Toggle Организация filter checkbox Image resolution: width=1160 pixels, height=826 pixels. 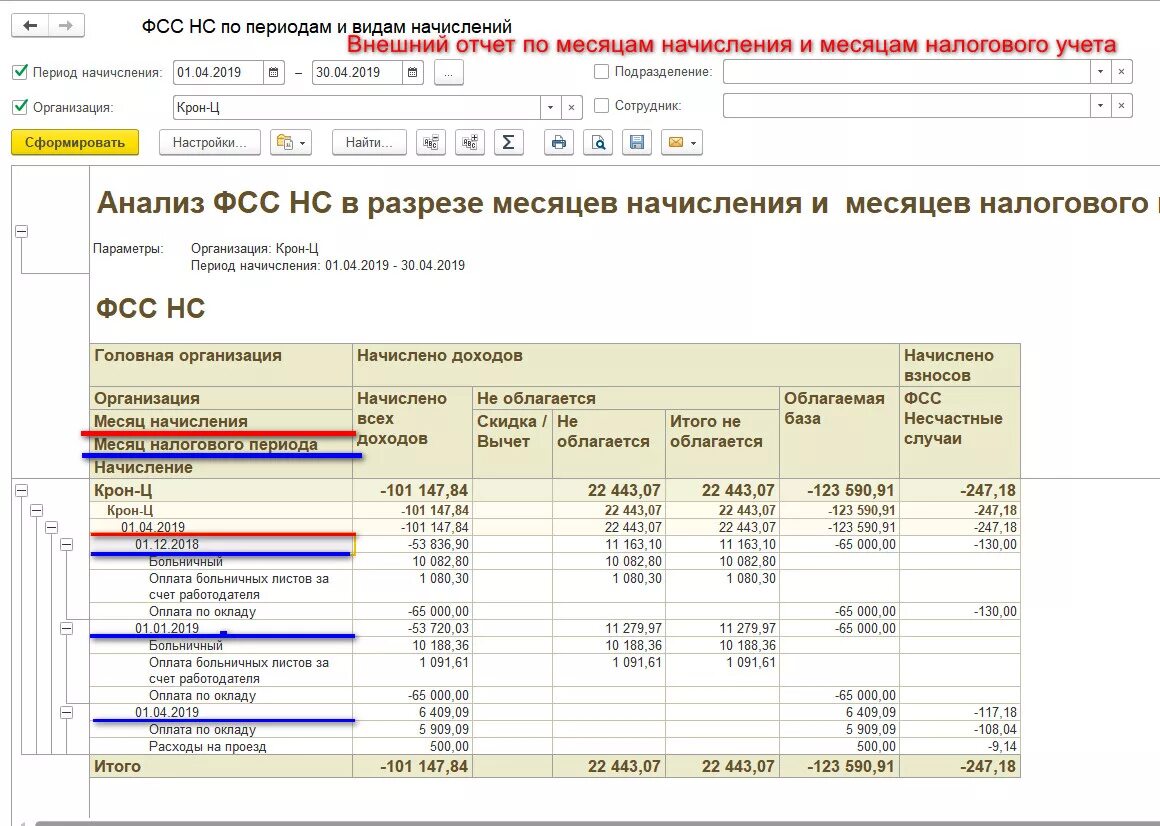tap(21, 107)
